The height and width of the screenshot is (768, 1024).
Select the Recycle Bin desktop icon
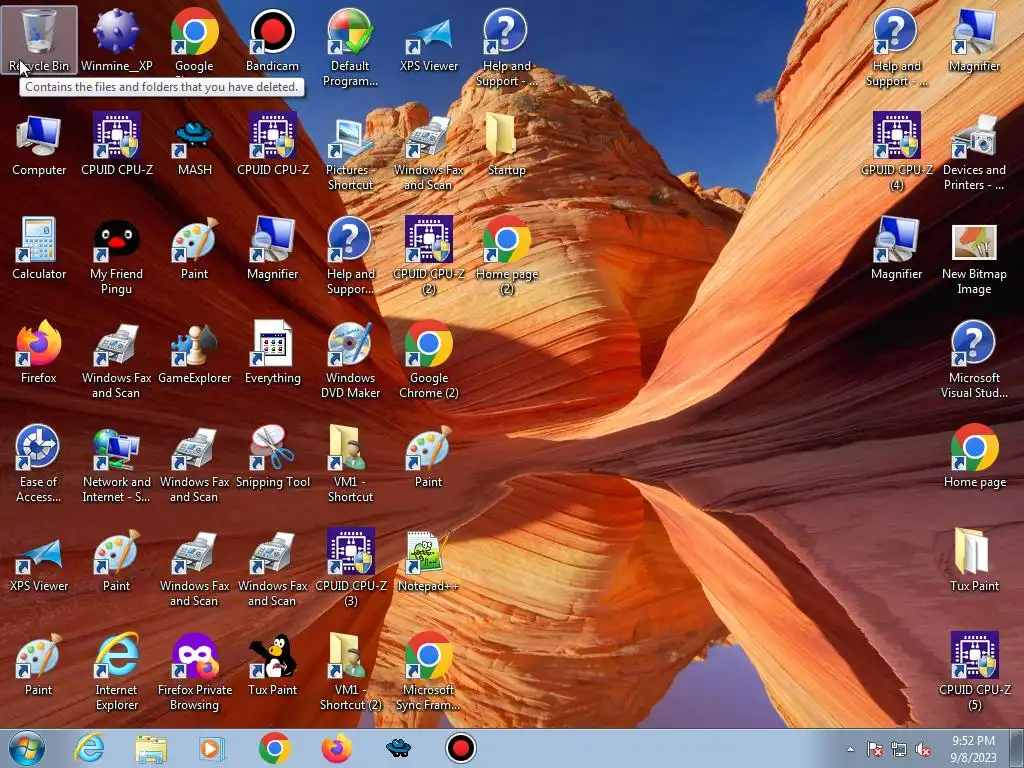coord(39,39)
